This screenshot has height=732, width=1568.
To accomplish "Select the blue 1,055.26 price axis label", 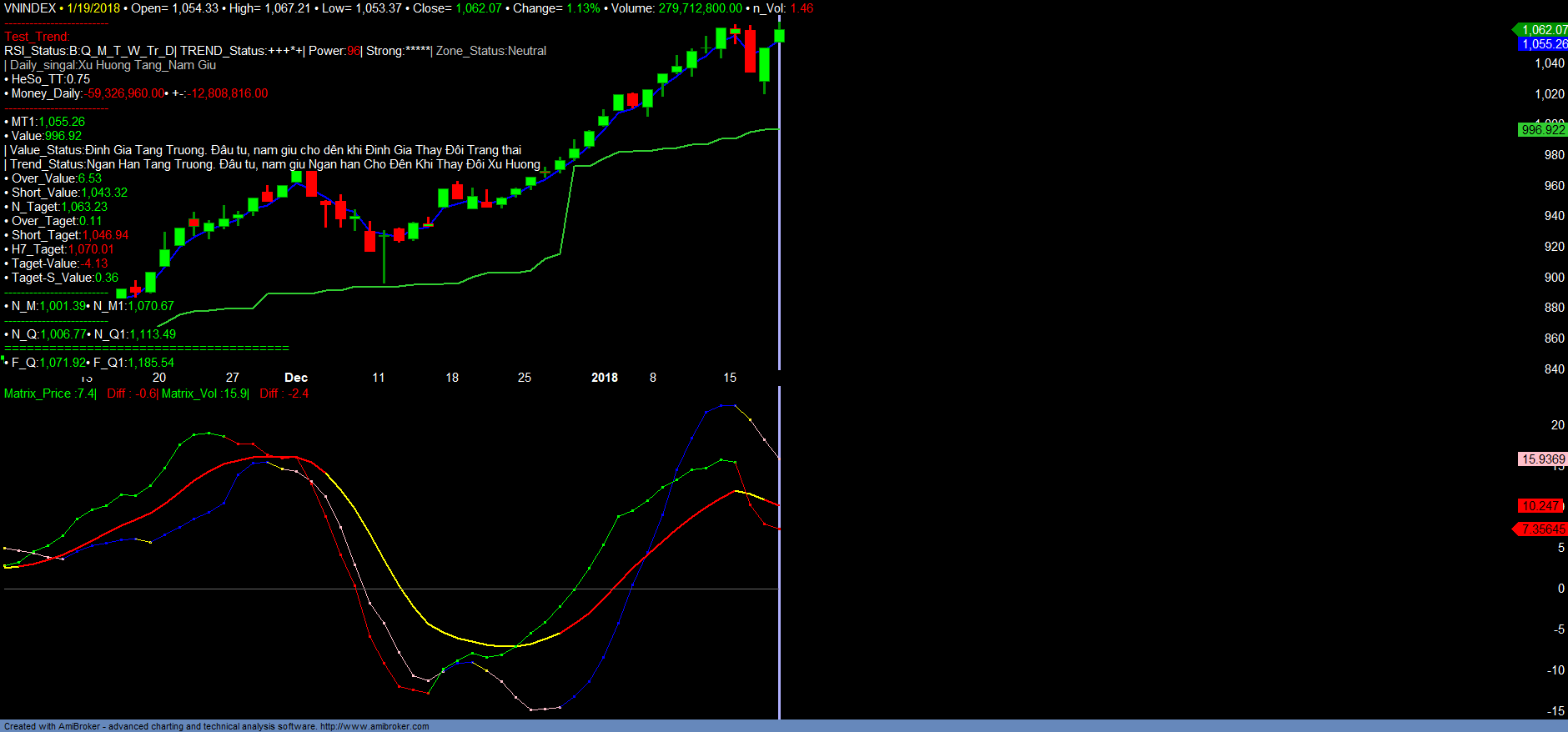I will 1544,44.
